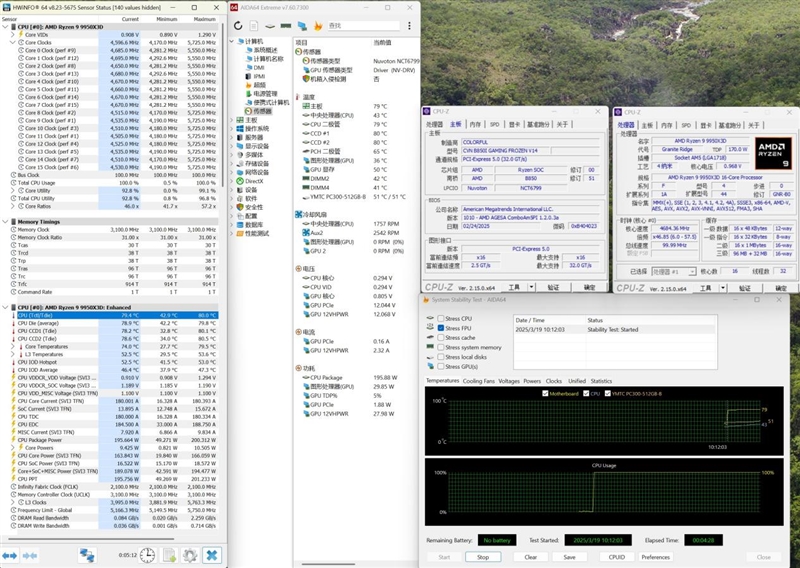Click the Stop button in stability test
Screen dimensions: 800x568
pyautogui.click(x=483, y=557)
